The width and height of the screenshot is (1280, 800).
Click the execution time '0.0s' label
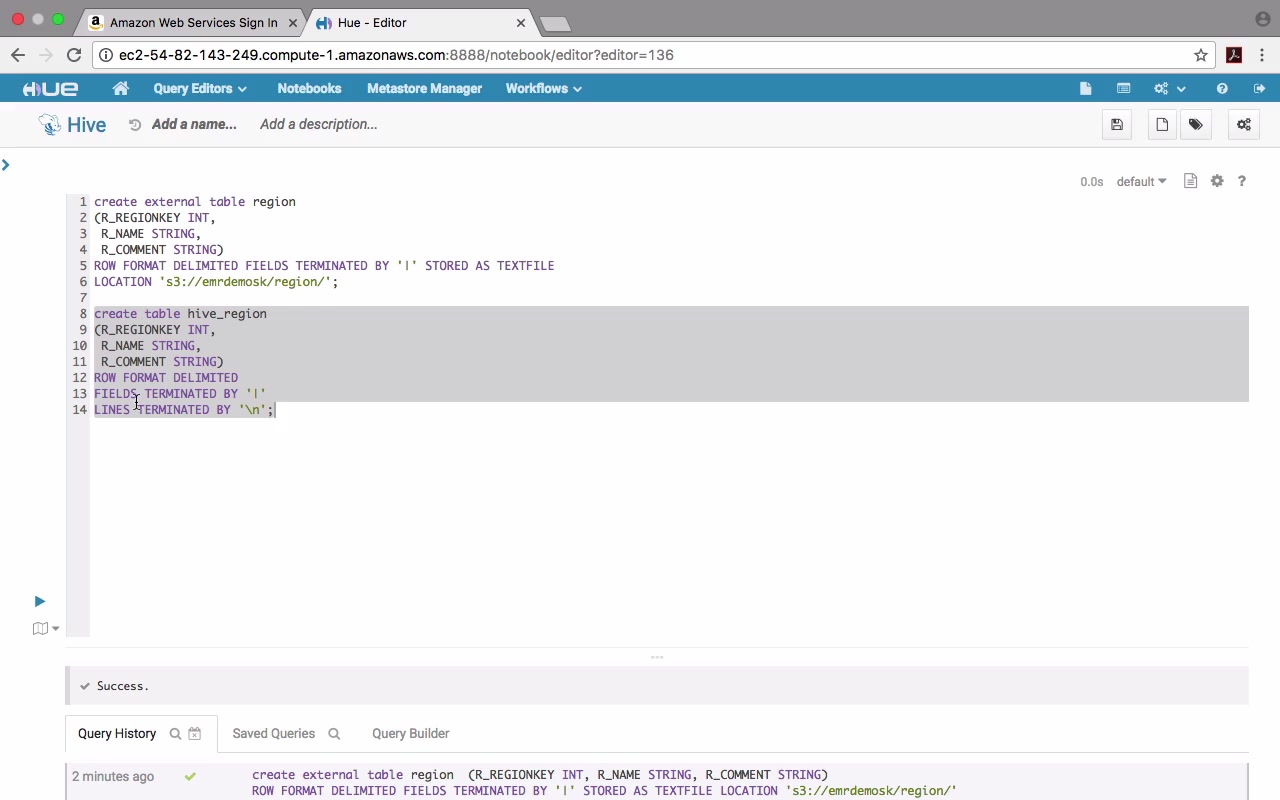(x=1092, y=182)
